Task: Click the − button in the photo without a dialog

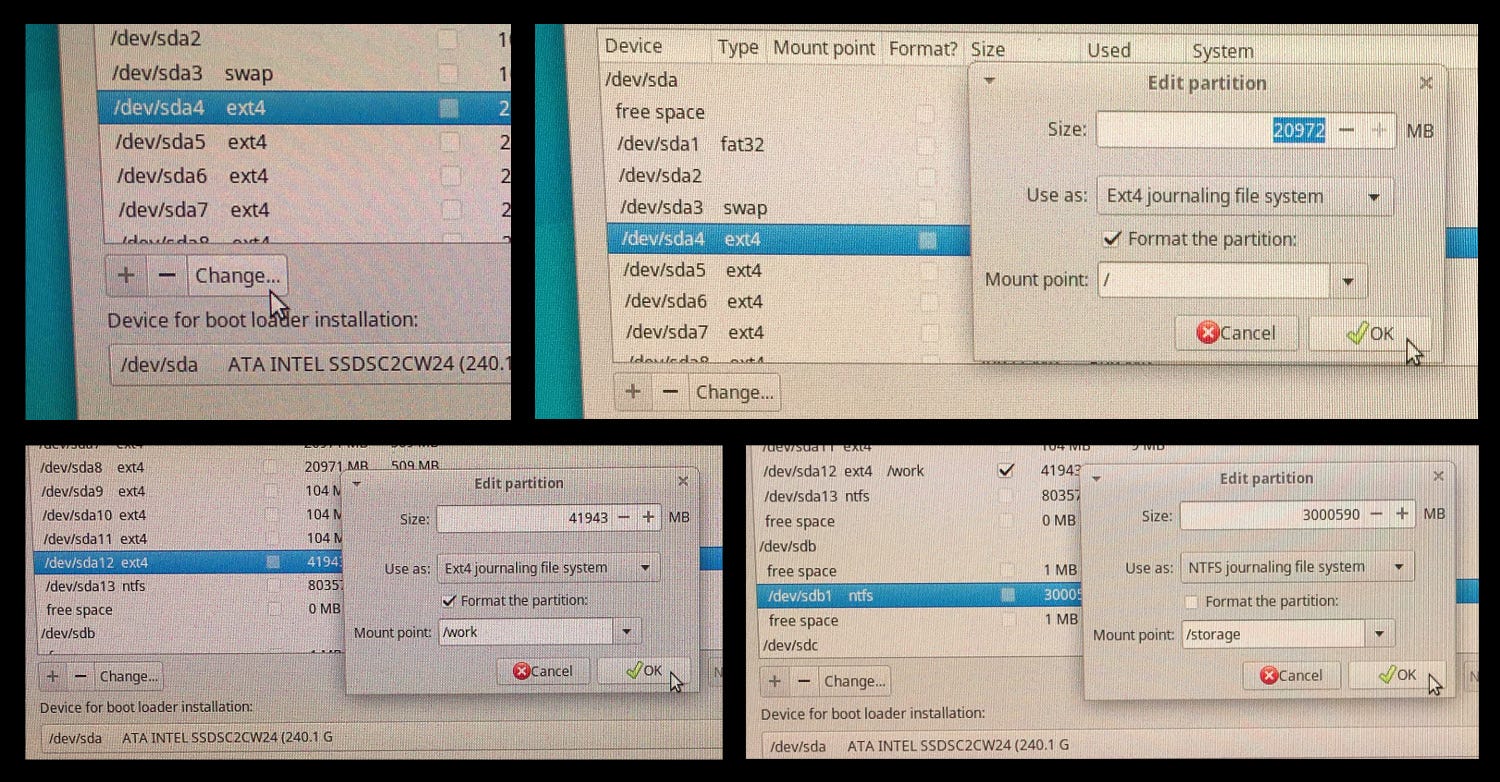Action: pyautogui.click(x=167, y=275)
